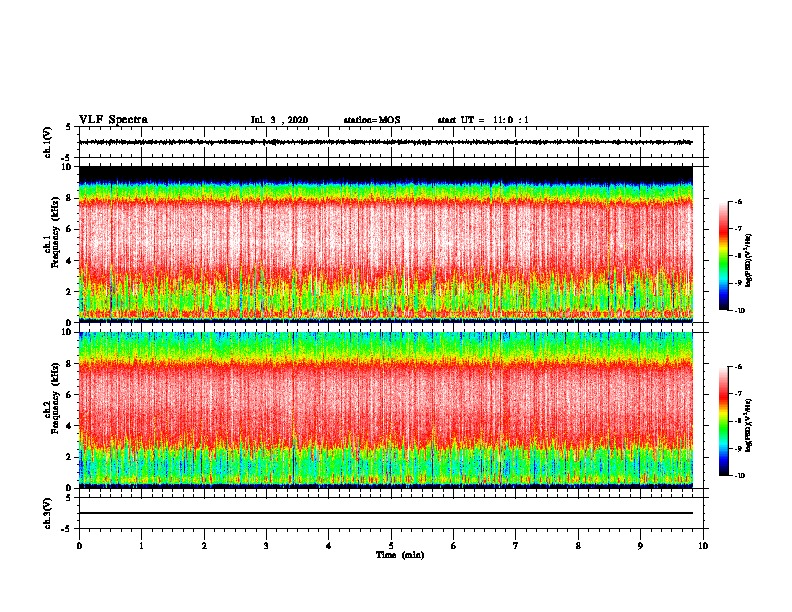Click the ch.2 spectrogram image
Screen dimensions: 792x612
(x=386, y=410)
